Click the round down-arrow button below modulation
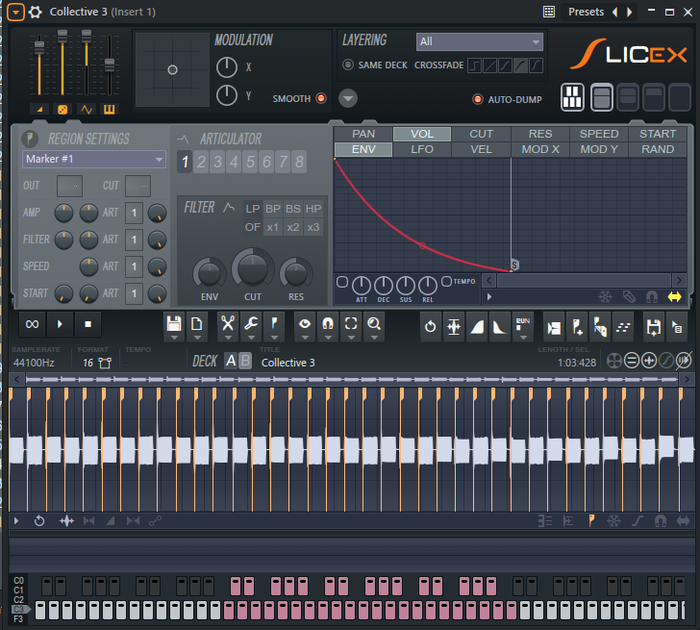The width and height of the screenshot is (700, 630). 348,98
